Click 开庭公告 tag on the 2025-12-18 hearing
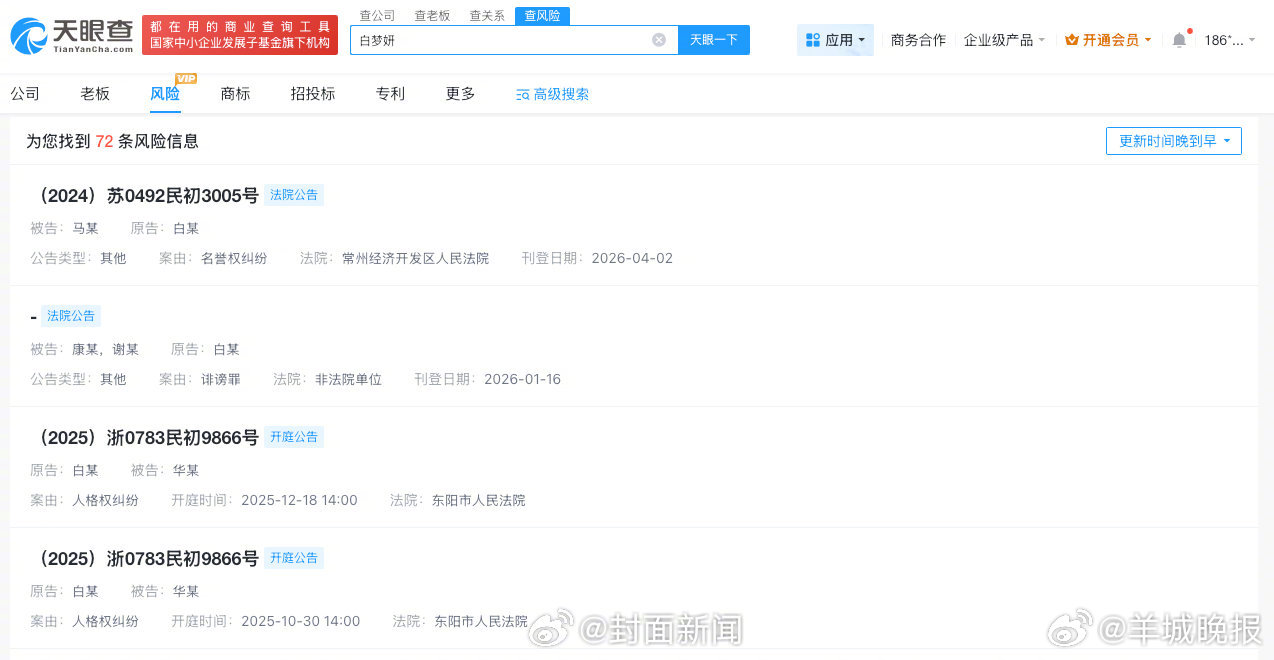This screenshot has width=1274, height=660. tap(294, 437)
